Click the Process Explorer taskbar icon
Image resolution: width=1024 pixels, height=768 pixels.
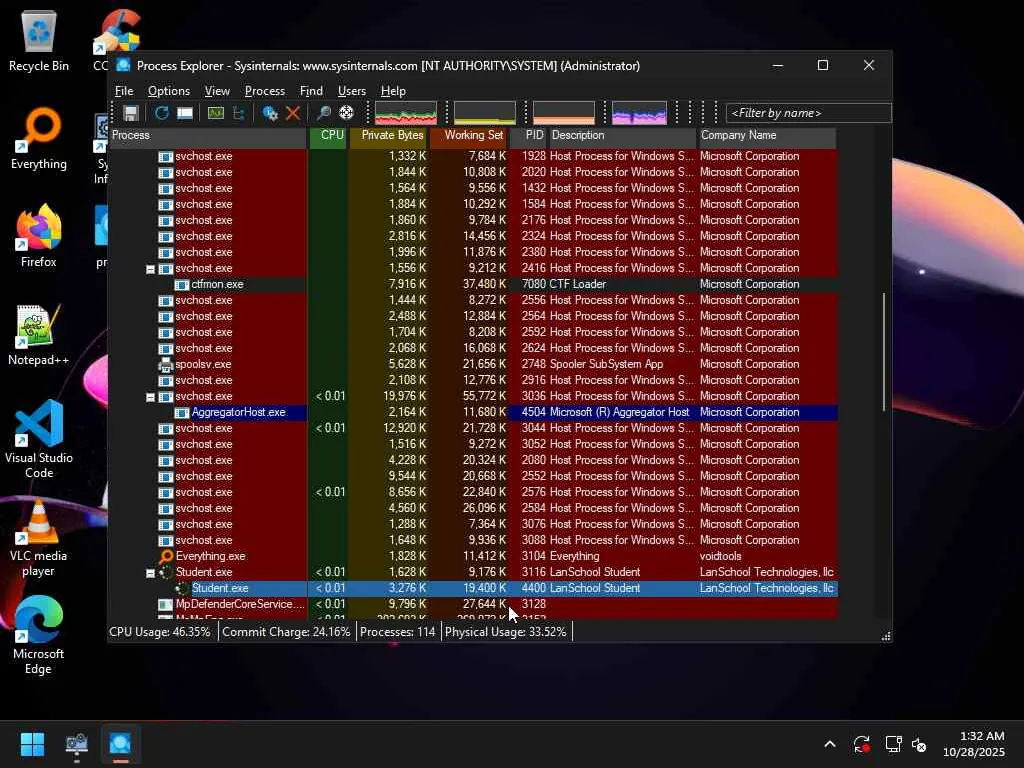[x=120, y=744]
